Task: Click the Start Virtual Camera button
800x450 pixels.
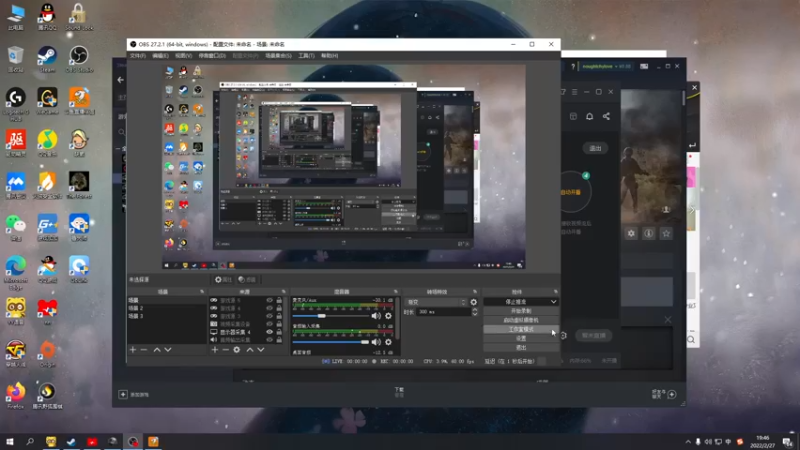Action: pos(521,320)
